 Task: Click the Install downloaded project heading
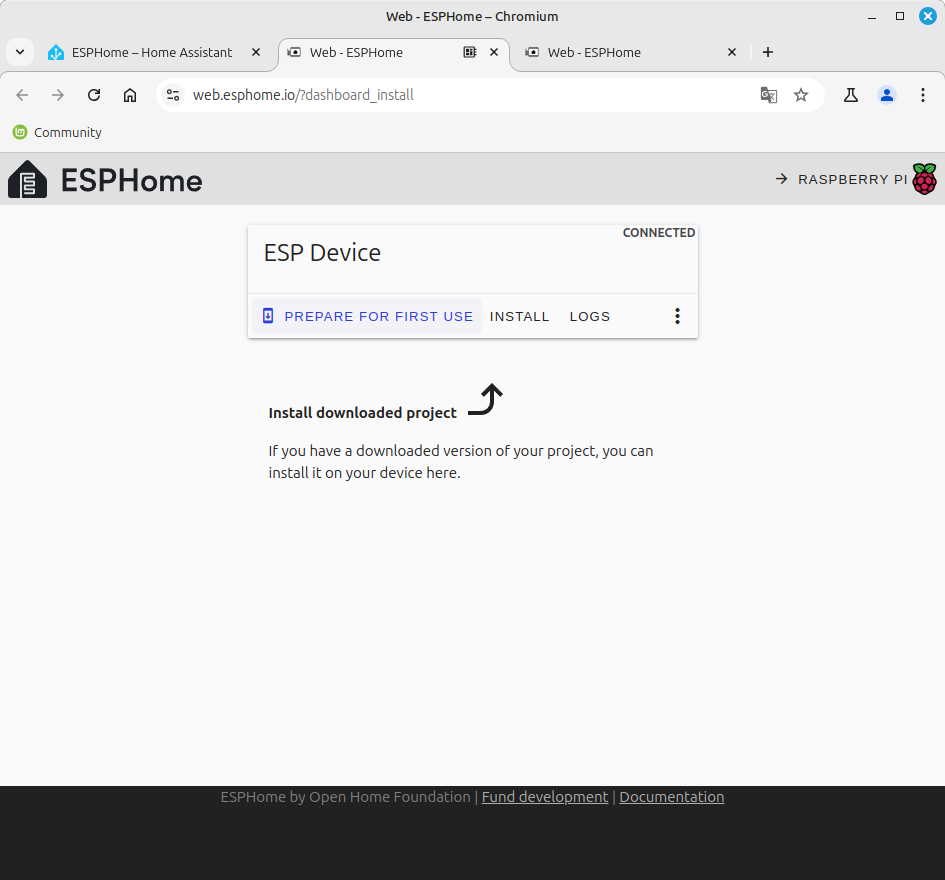click(362, 413)
